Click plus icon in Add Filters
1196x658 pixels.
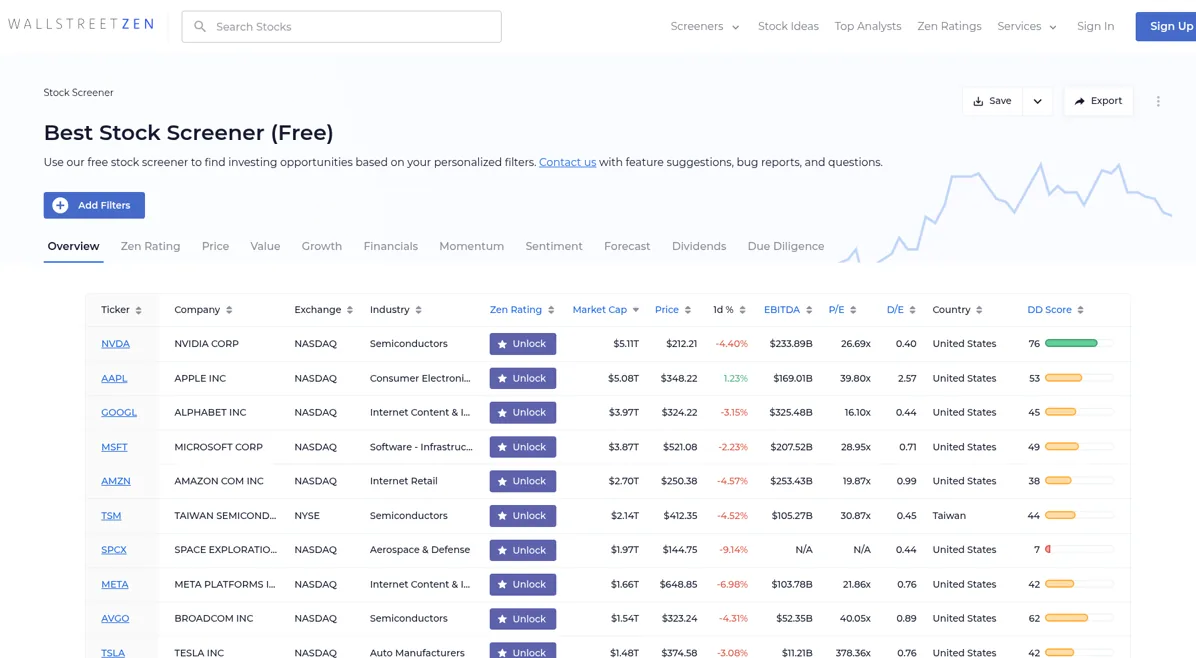[x=60, y=205]
